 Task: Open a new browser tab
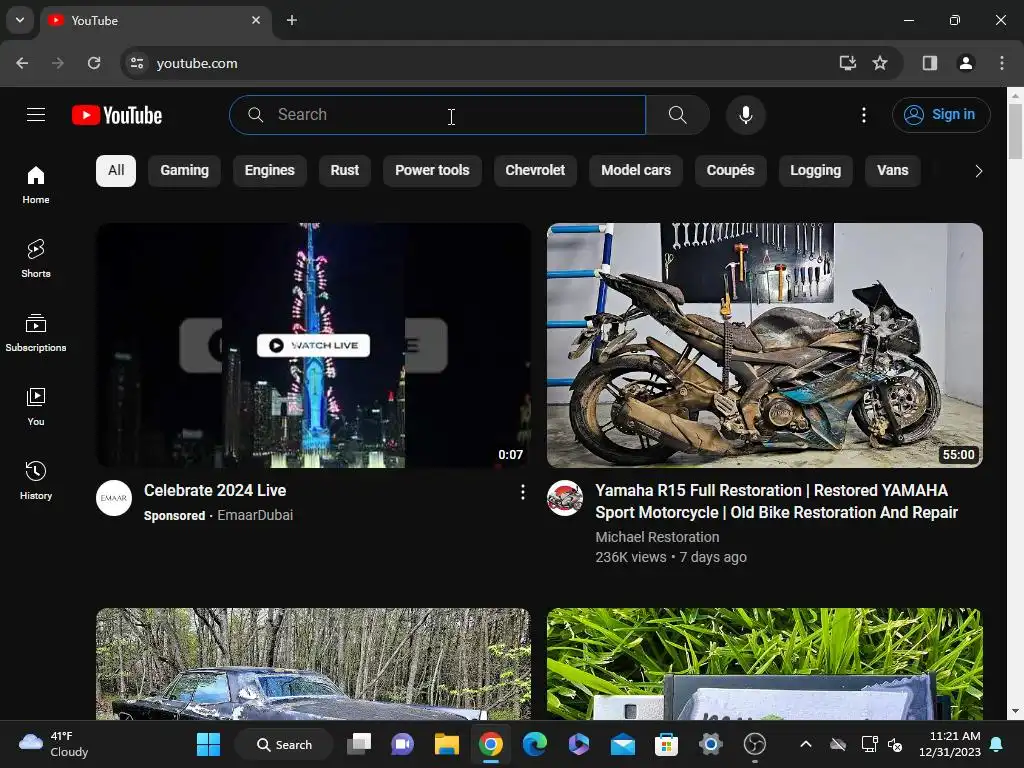[x=292, y=20]
